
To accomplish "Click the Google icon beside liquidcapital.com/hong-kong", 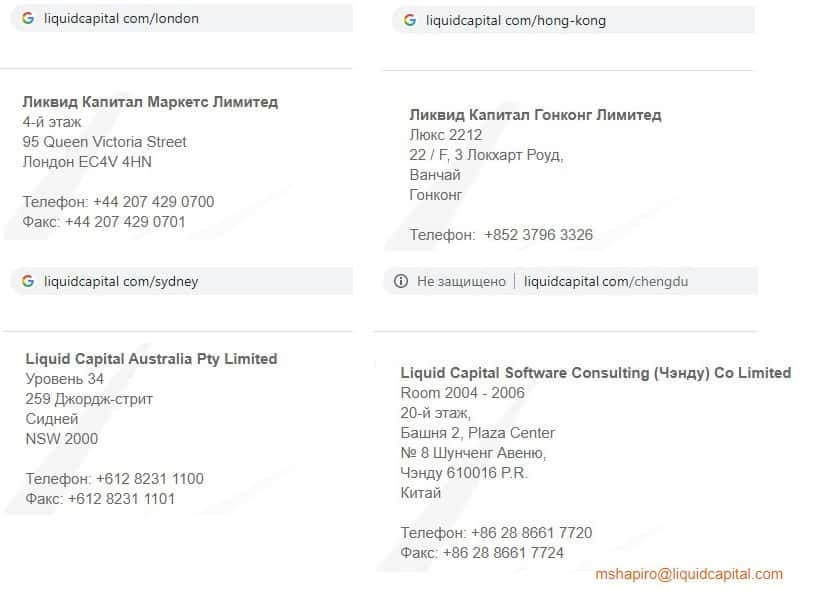I will (410, 20).
